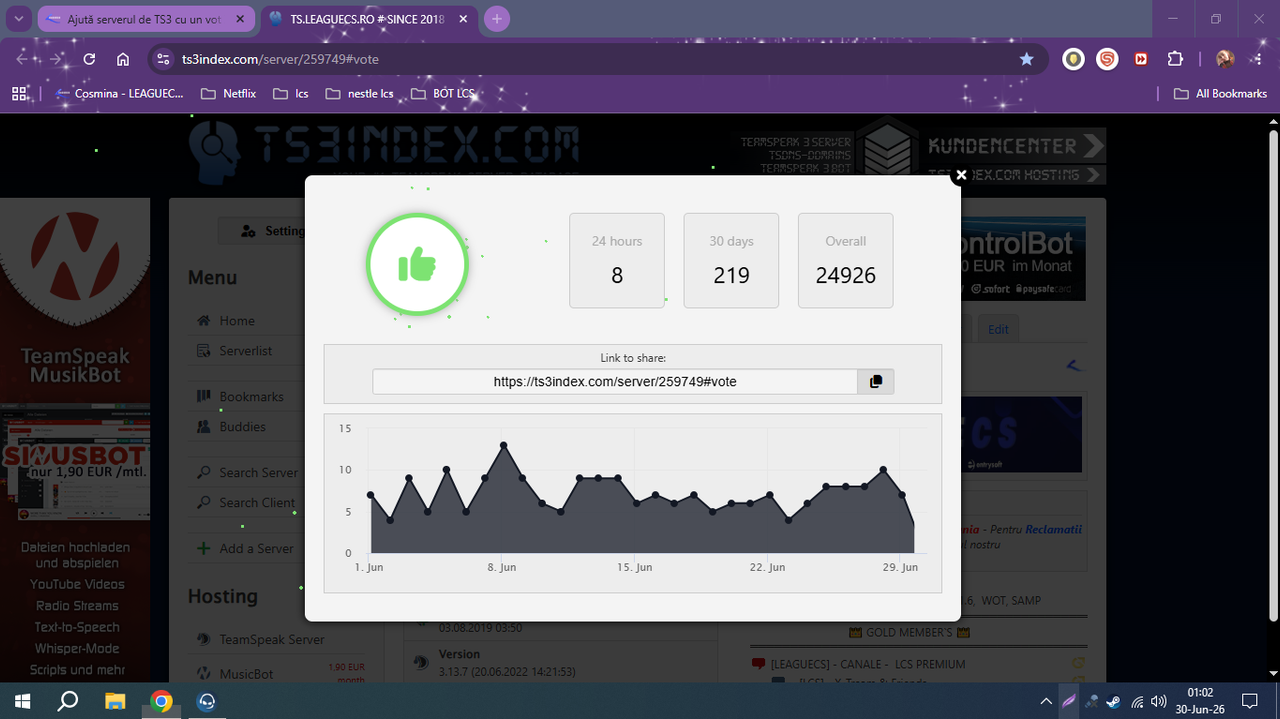Switch to the Edit tab
1280x719 pixels.
click(998, 329)
